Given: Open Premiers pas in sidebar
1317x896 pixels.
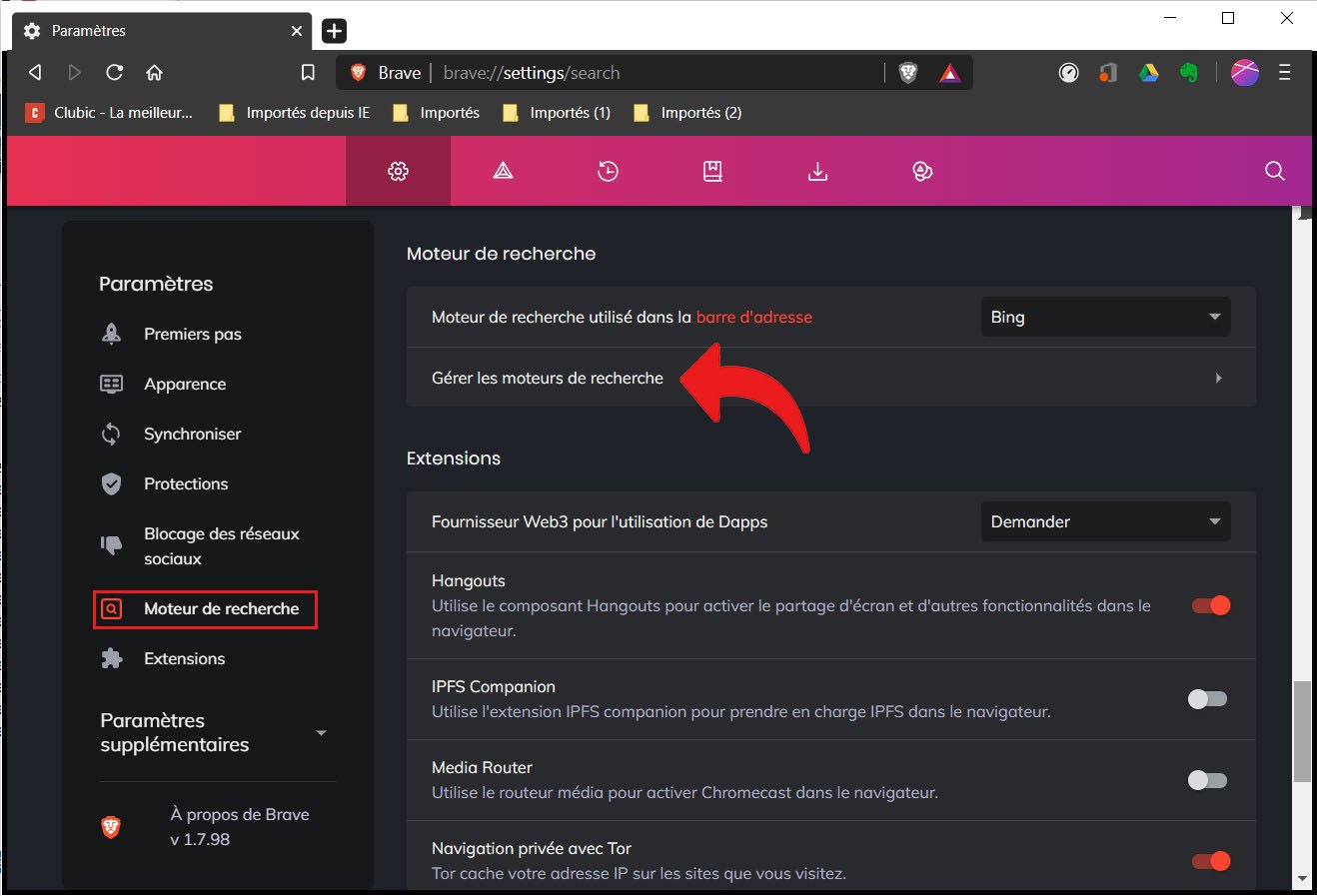Looking at the screenshot, I should [x=193, y=334].
